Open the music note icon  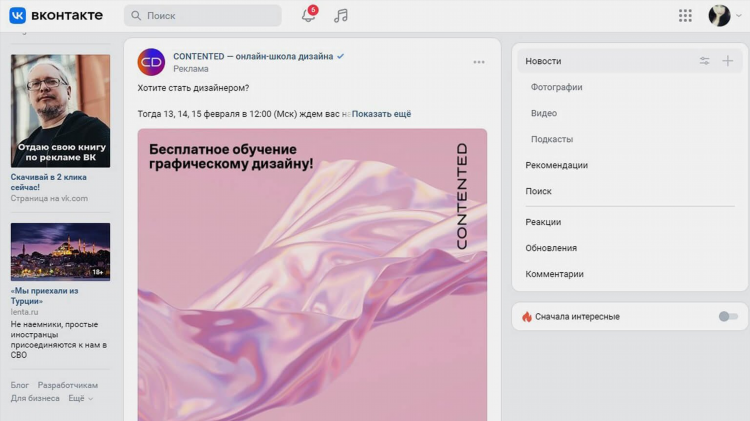pyautogui.click(x=341, y=15)
